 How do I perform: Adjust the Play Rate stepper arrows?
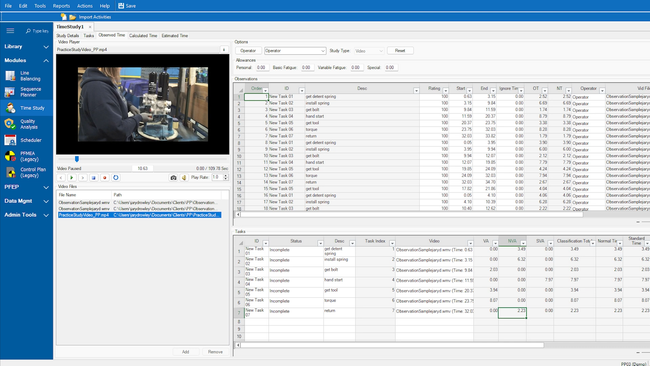click(226, 177)
